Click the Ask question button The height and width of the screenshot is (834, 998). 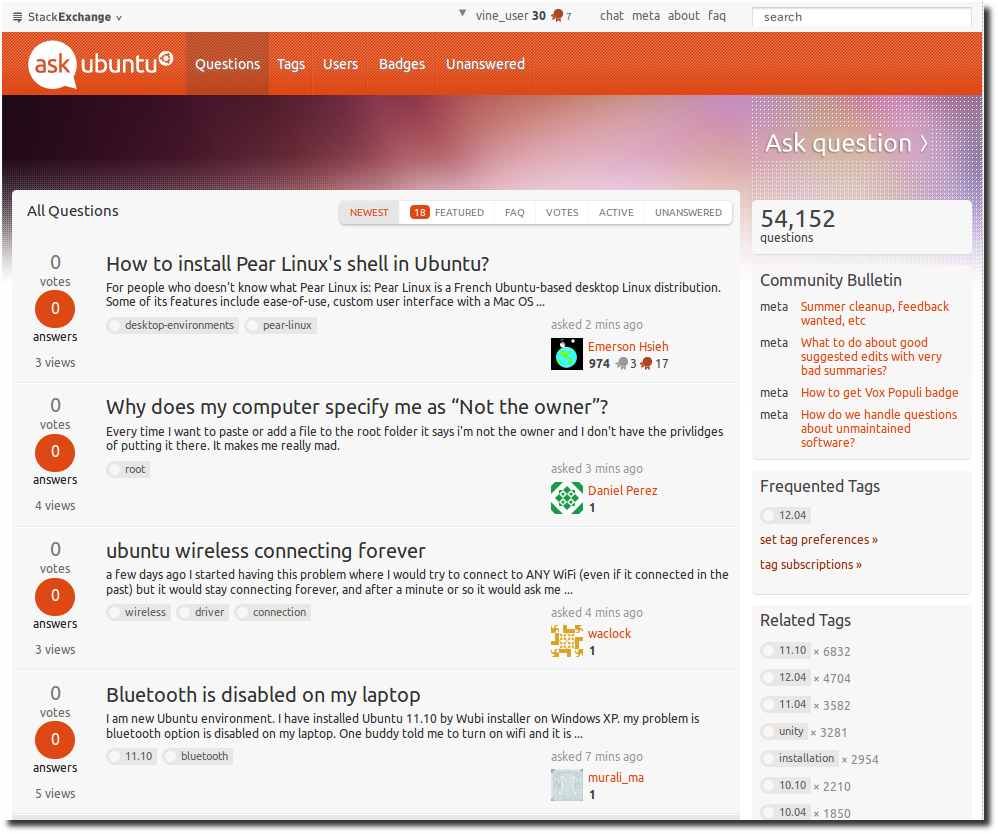(847, 144)
